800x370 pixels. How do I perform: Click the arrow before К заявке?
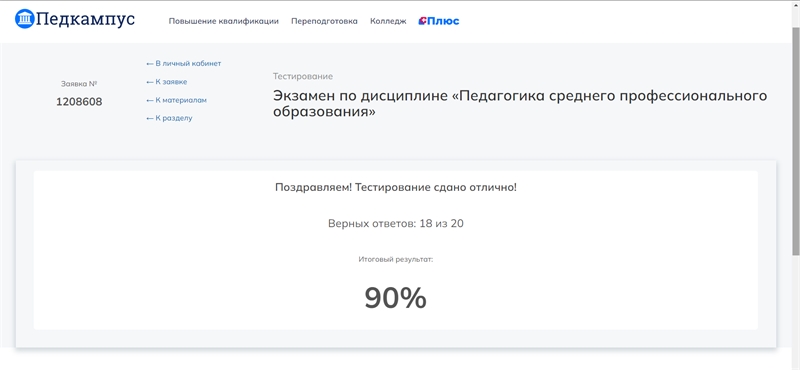(150, 82)
